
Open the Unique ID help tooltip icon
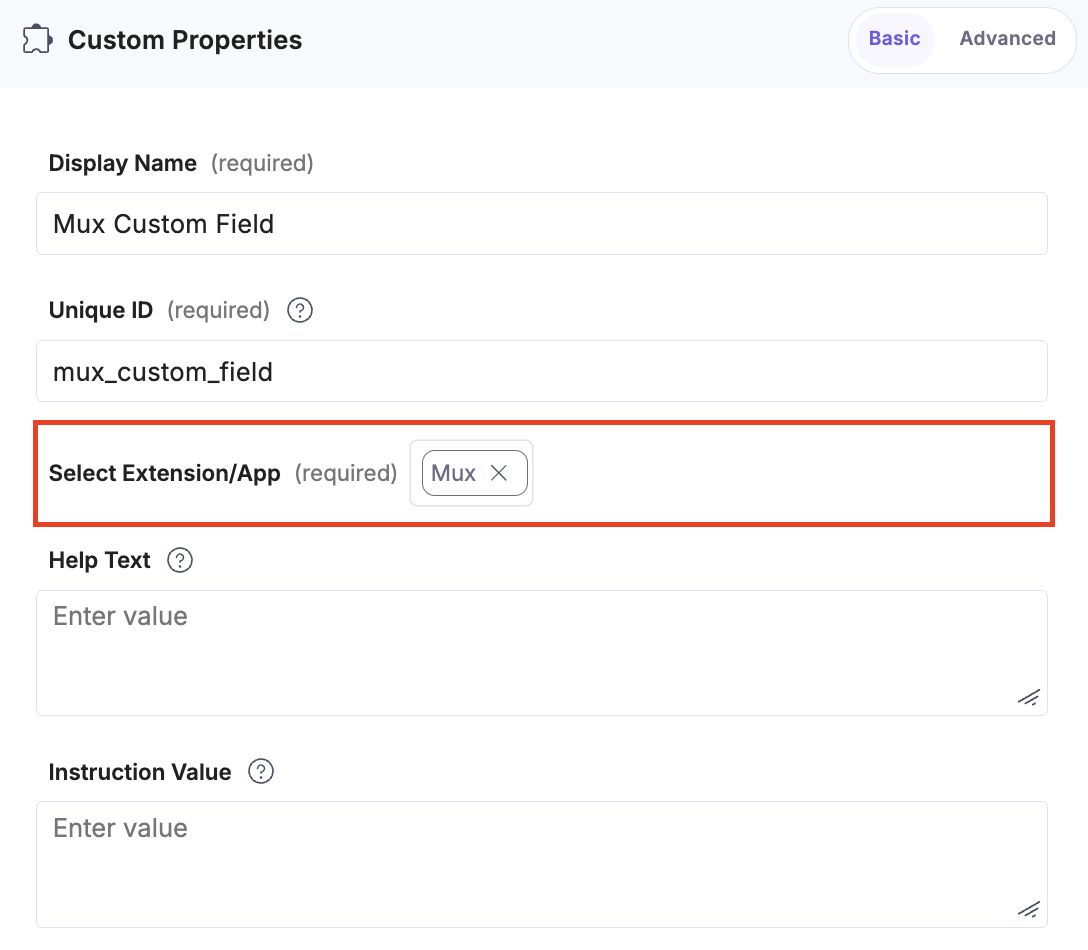tap(299, 311)
